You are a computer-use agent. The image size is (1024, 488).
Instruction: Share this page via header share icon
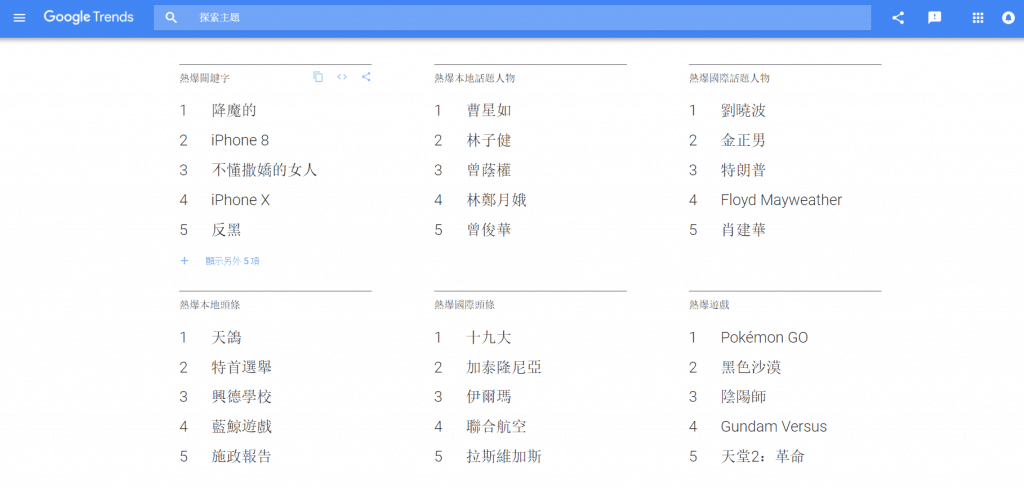click(x=898, y=18)
